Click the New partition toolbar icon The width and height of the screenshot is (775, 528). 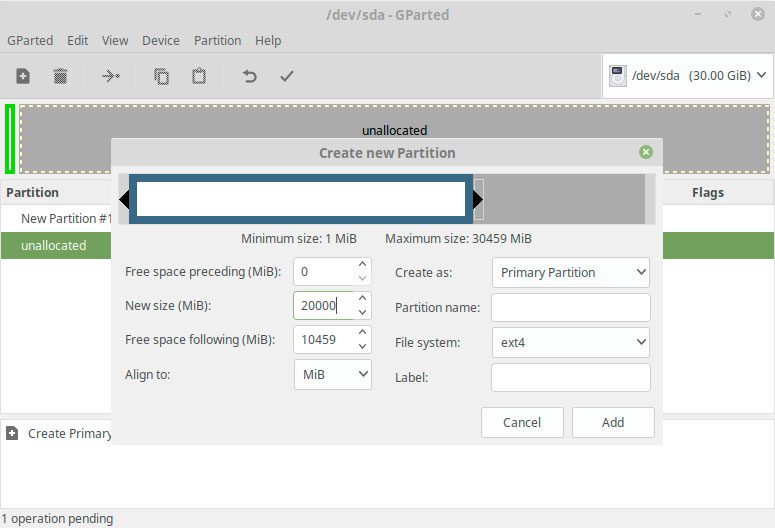(23, 76)
